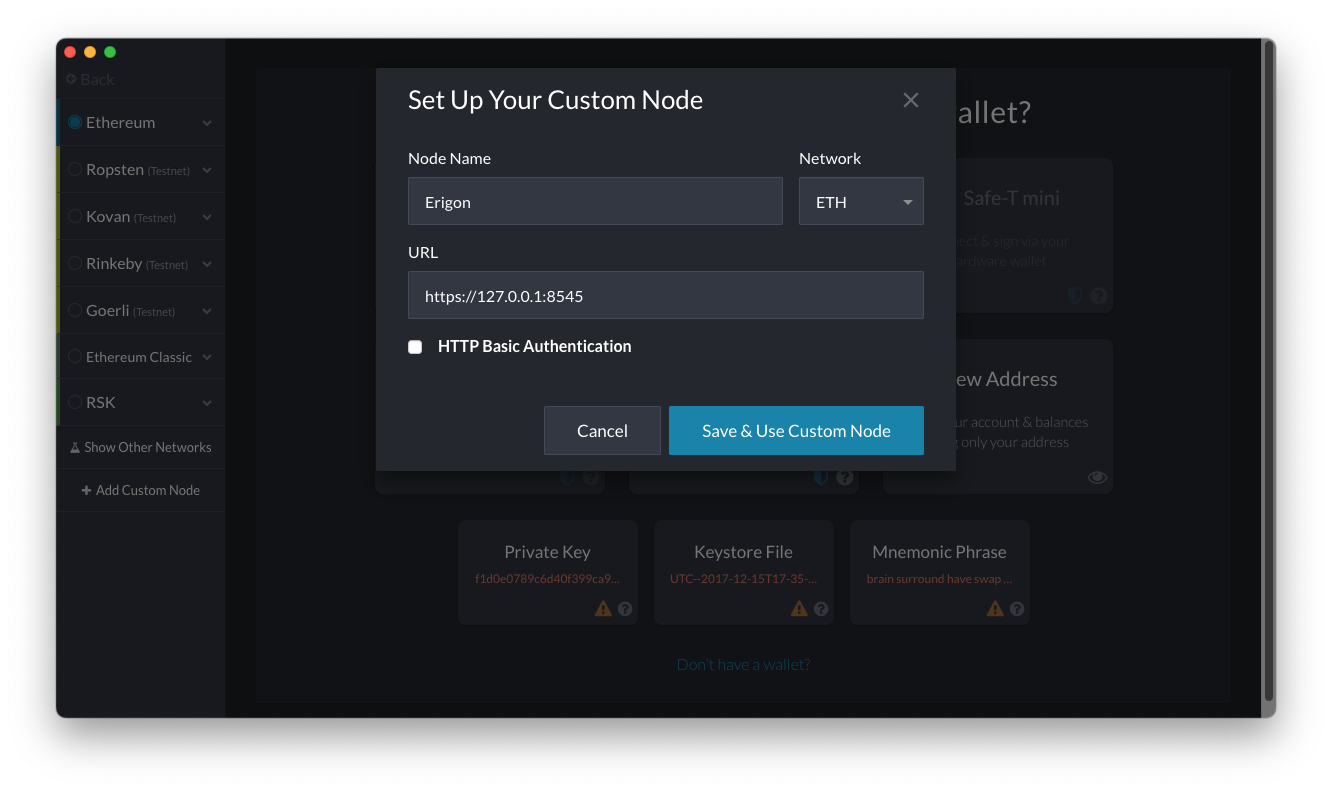Click into the URL input field
Screen dimensions: 1332x792
[665, 296]
